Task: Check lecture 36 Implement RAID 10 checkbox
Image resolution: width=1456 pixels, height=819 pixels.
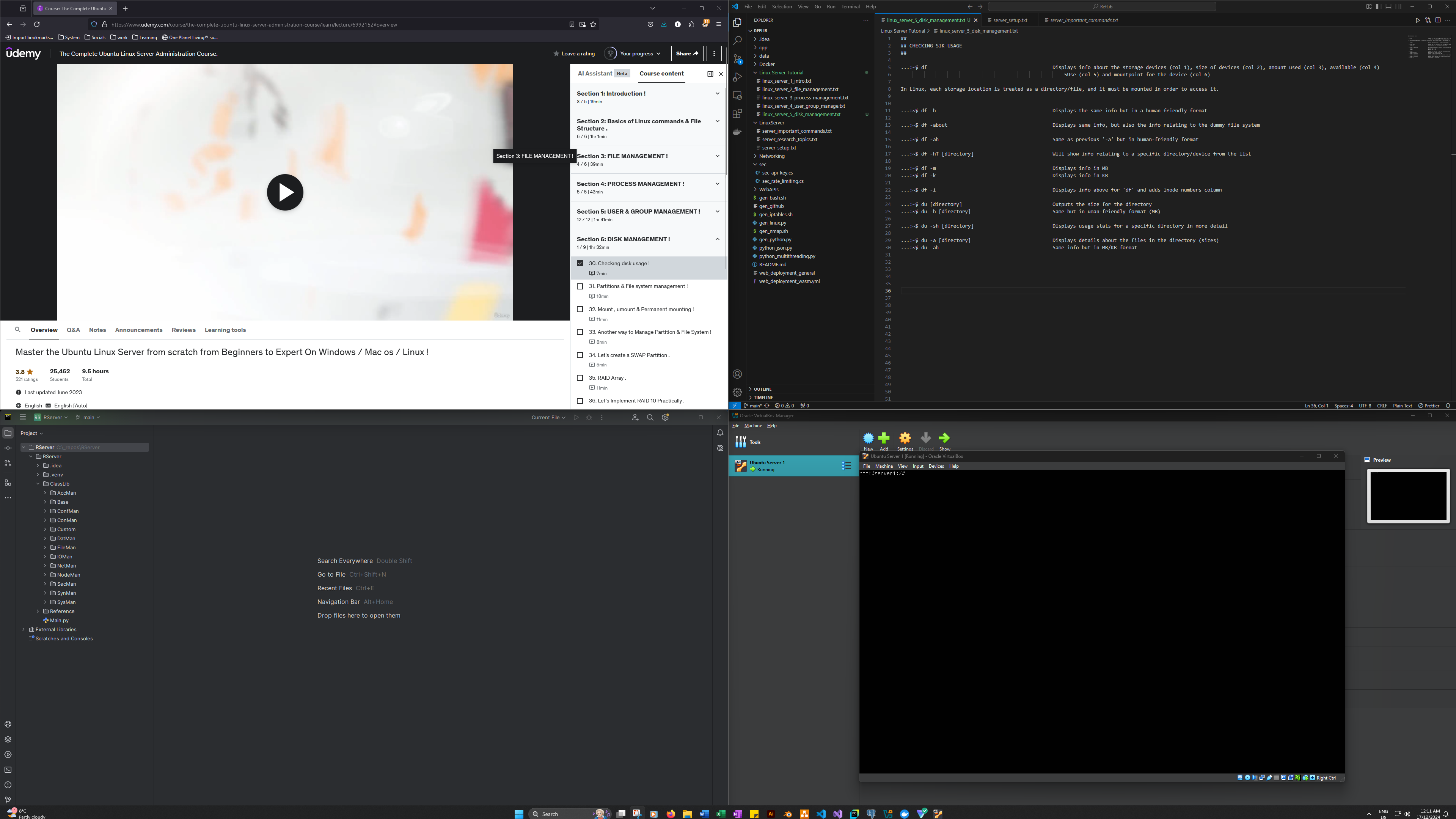Action: 580,401
